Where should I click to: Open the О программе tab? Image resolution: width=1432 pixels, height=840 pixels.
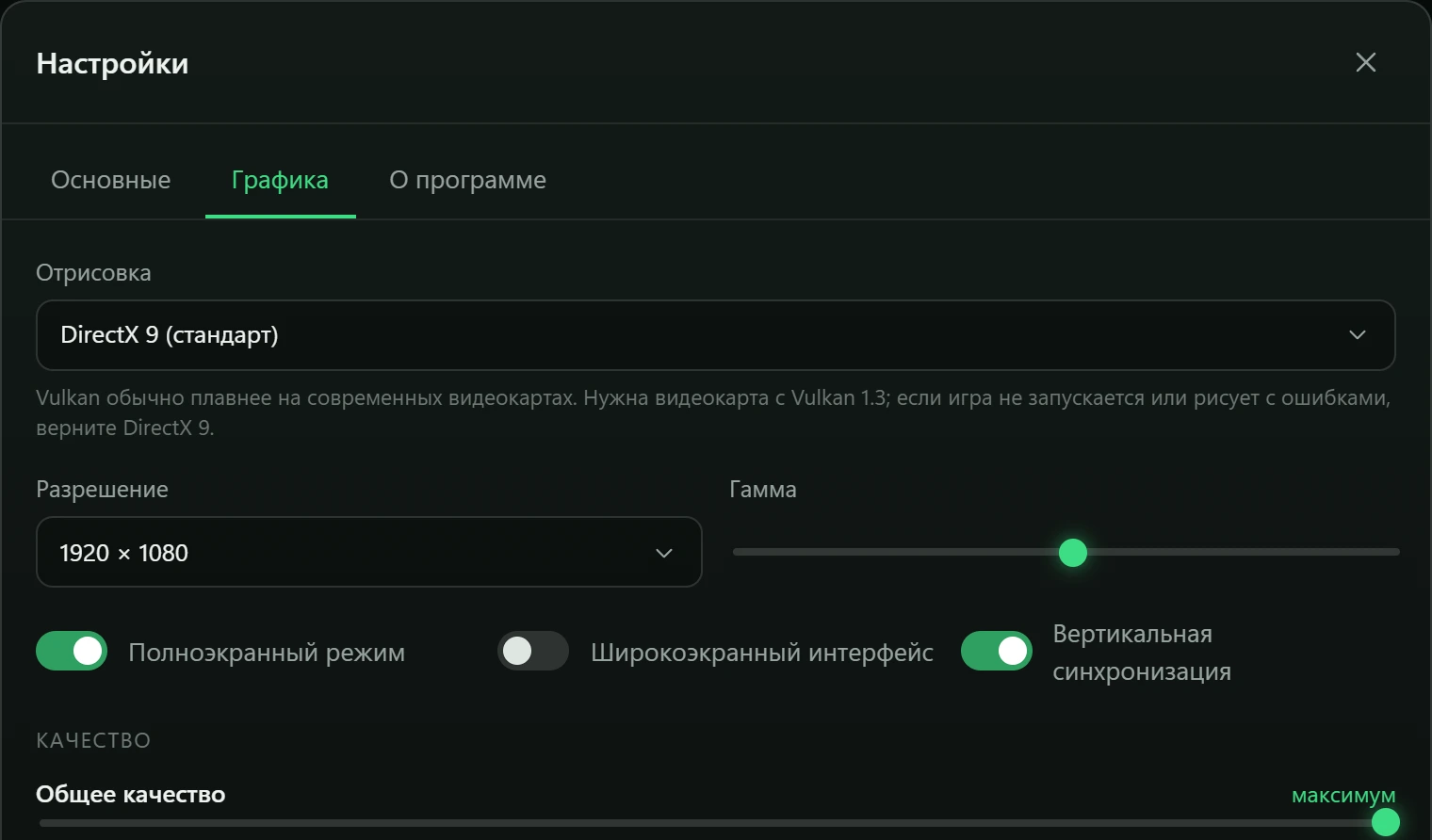[x=468, y=180]
